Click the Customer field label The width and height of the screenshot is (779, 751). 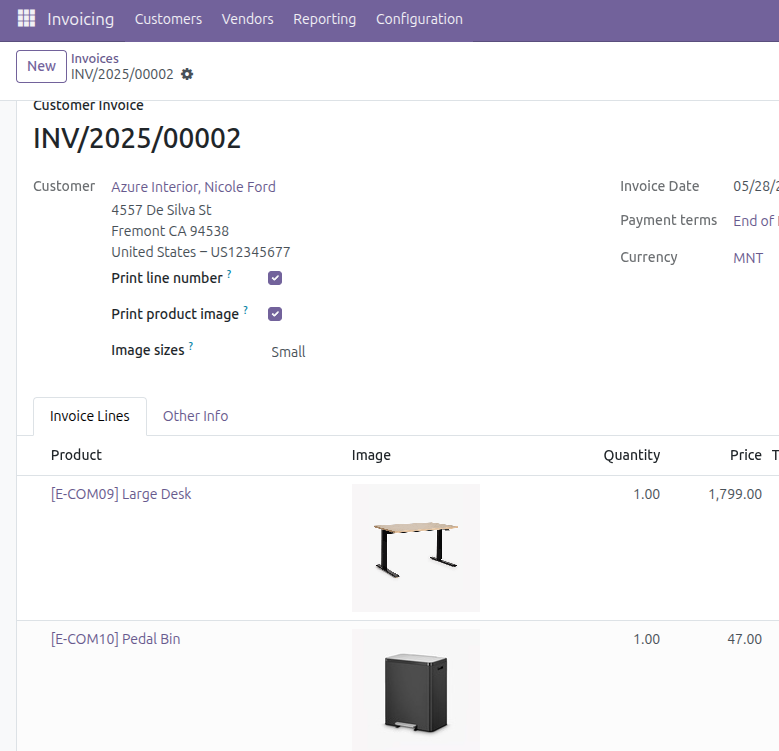(64, 186)
